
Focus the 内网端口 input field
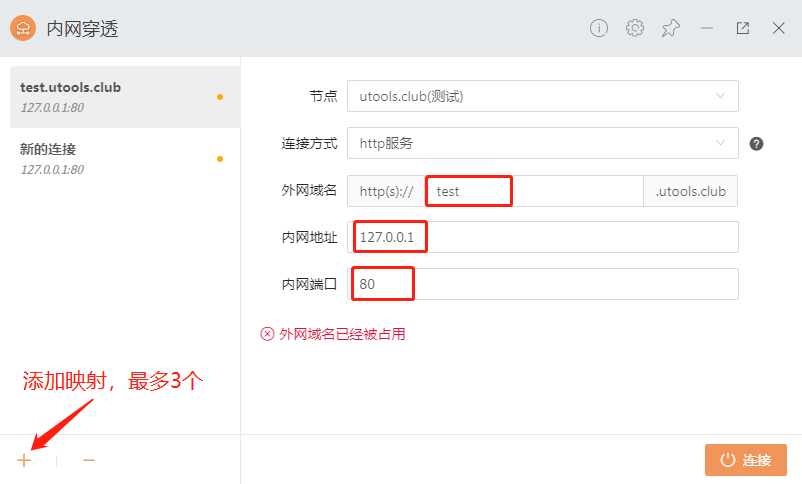click(x=543, y=284)
